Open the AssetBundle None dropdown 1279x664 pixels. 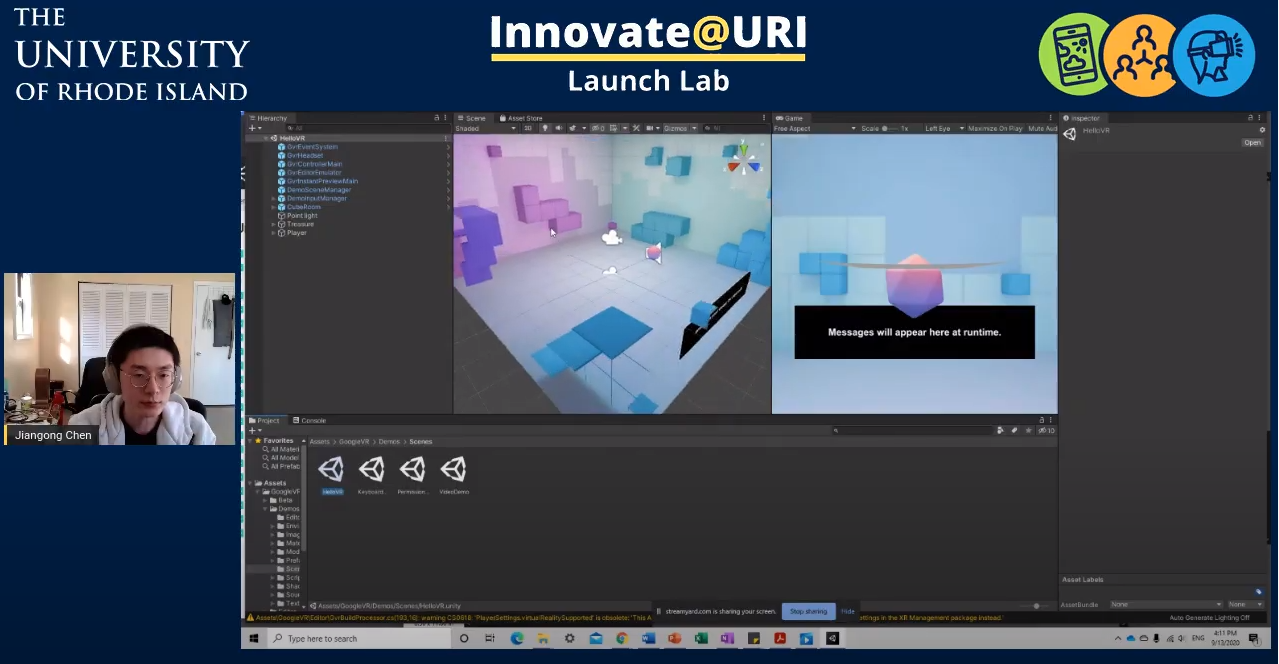[x=1166, y=604]
